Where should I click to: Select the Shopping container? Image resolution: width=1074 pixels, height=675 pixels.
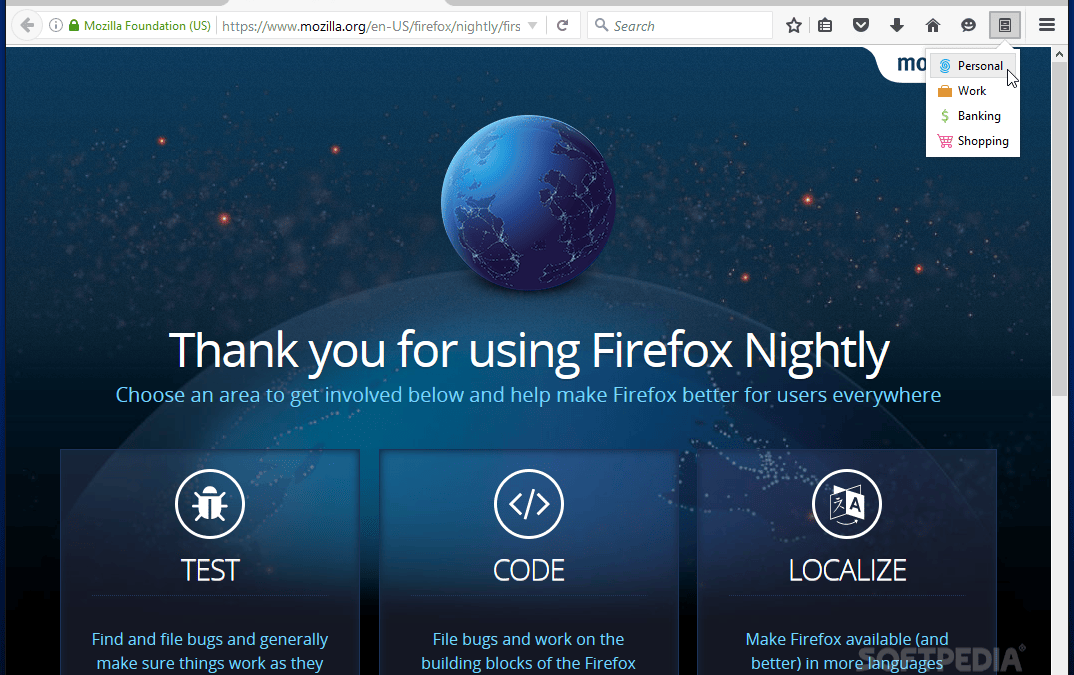tap(973, 141)
